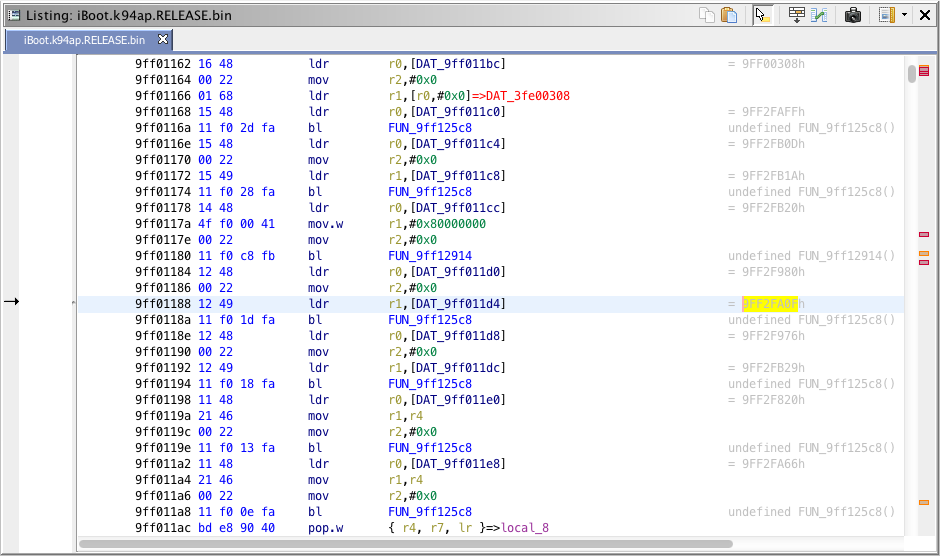Select the highlighted value 9FF2FA0Fh
940x556 pixels.
pyautogui.click(x=773, y=303)
